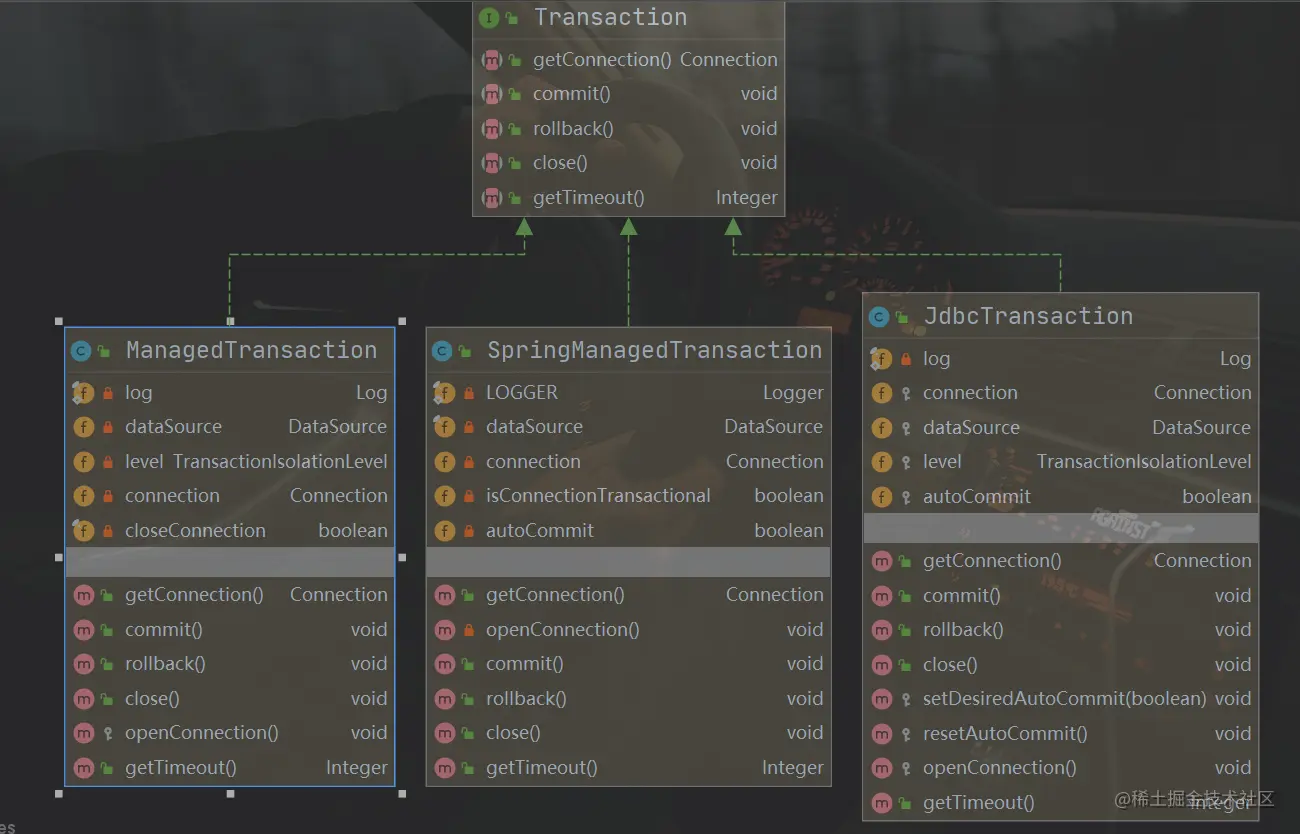Click the resetAutoCommit() method name
This screenshot has width=1300, height=834.
pos(1005,734)
